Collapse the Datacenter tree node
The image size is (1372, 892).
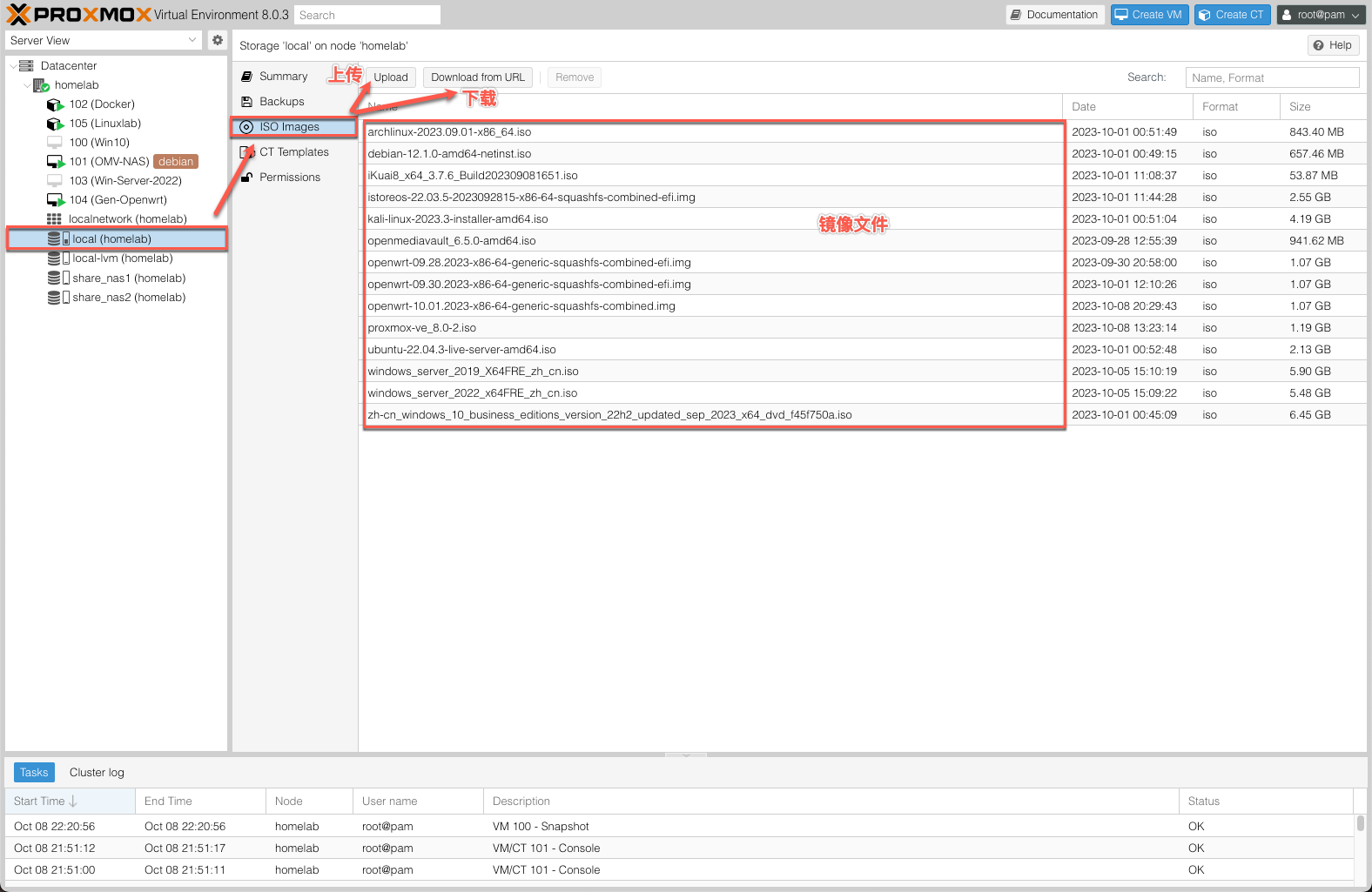click(x=12, y=66)
